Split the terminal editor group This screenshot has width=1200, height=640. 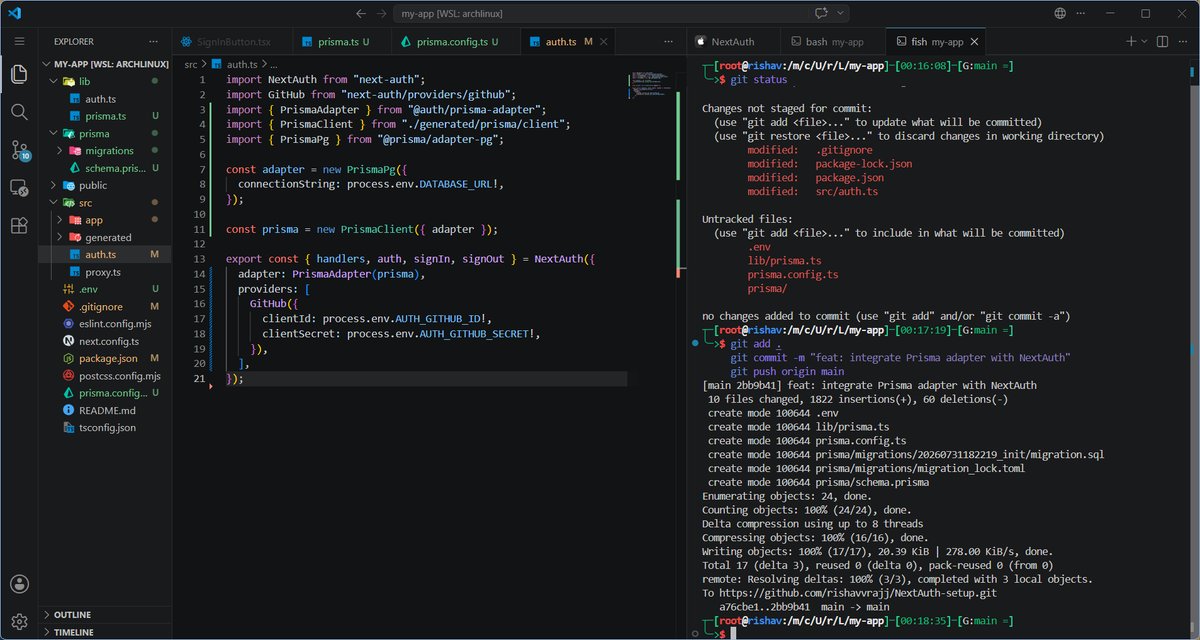pyautogui.click(x=1163, y=41)
